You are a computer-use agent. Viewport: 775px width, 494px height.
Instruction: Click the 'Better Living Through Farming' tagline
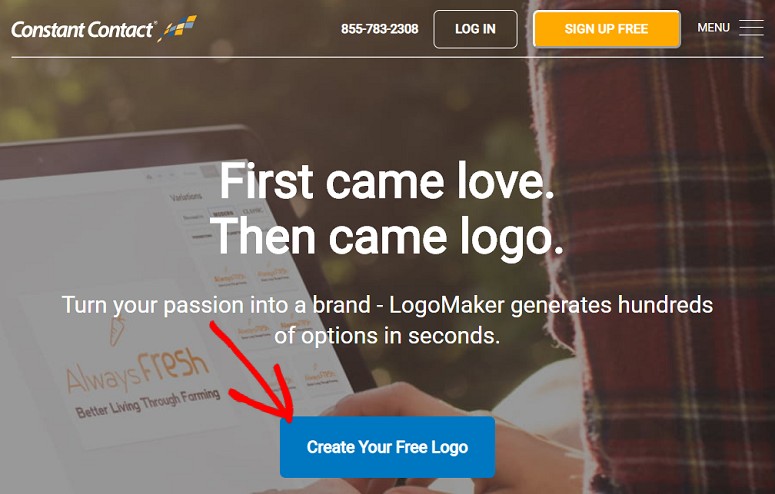[x=148, y=404]
